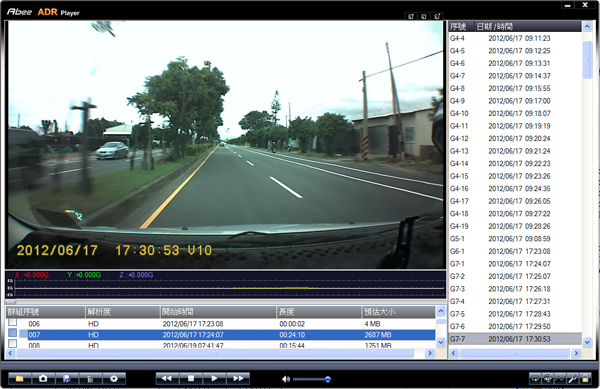600x389 pixels.
Task: Select file G4-15 at 09:23:26
Action: [515, 176]
